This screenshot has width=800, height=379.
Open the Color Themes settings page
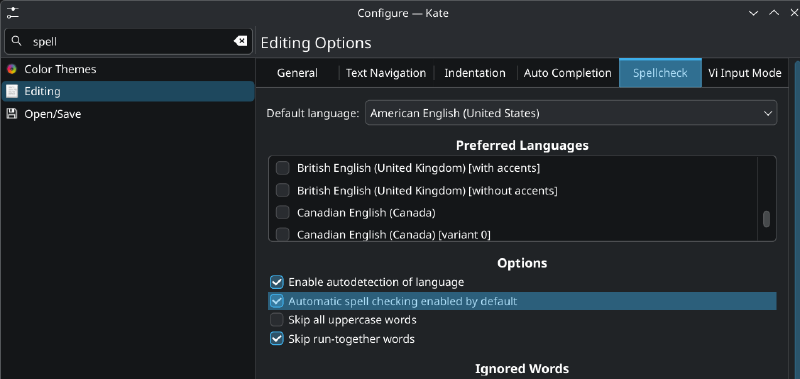coord(128,69)
